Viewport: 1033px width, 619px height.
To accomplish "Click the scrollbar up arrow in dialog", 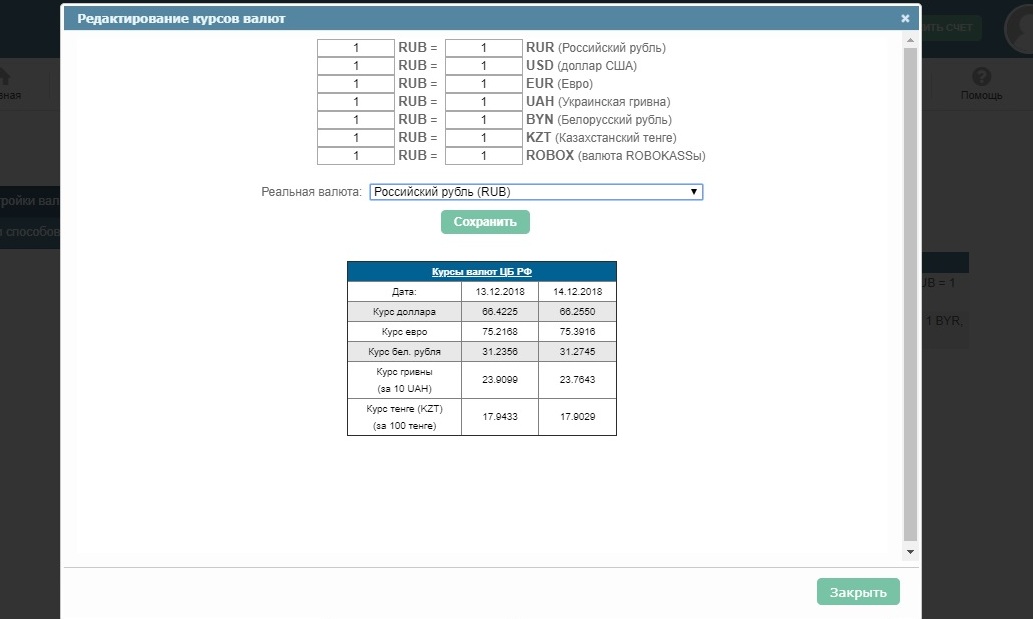I will (910, 40).
